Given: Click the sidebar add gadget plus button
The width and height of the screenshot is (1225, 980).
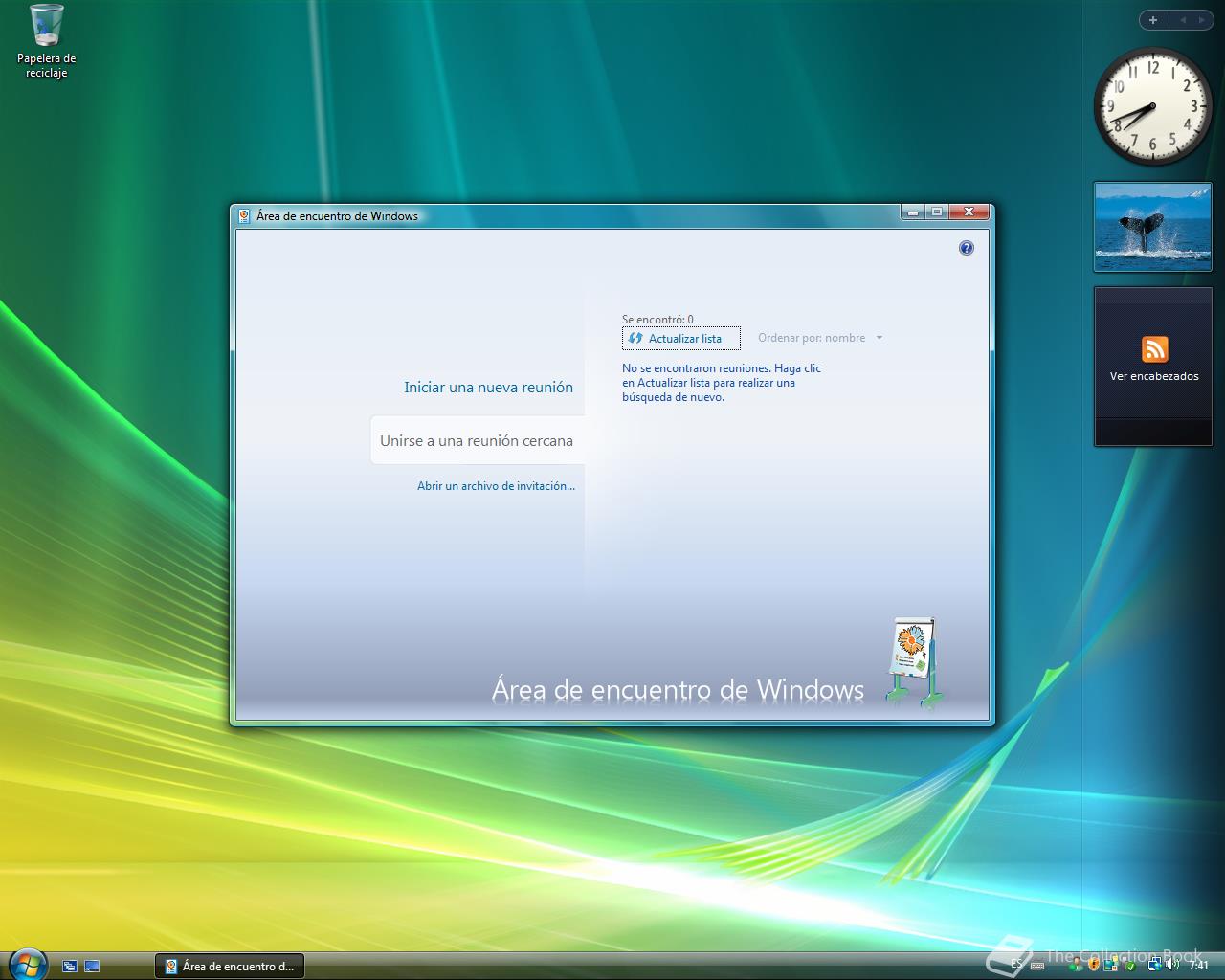Looking at the screenshot, I should click(1153, 20).
